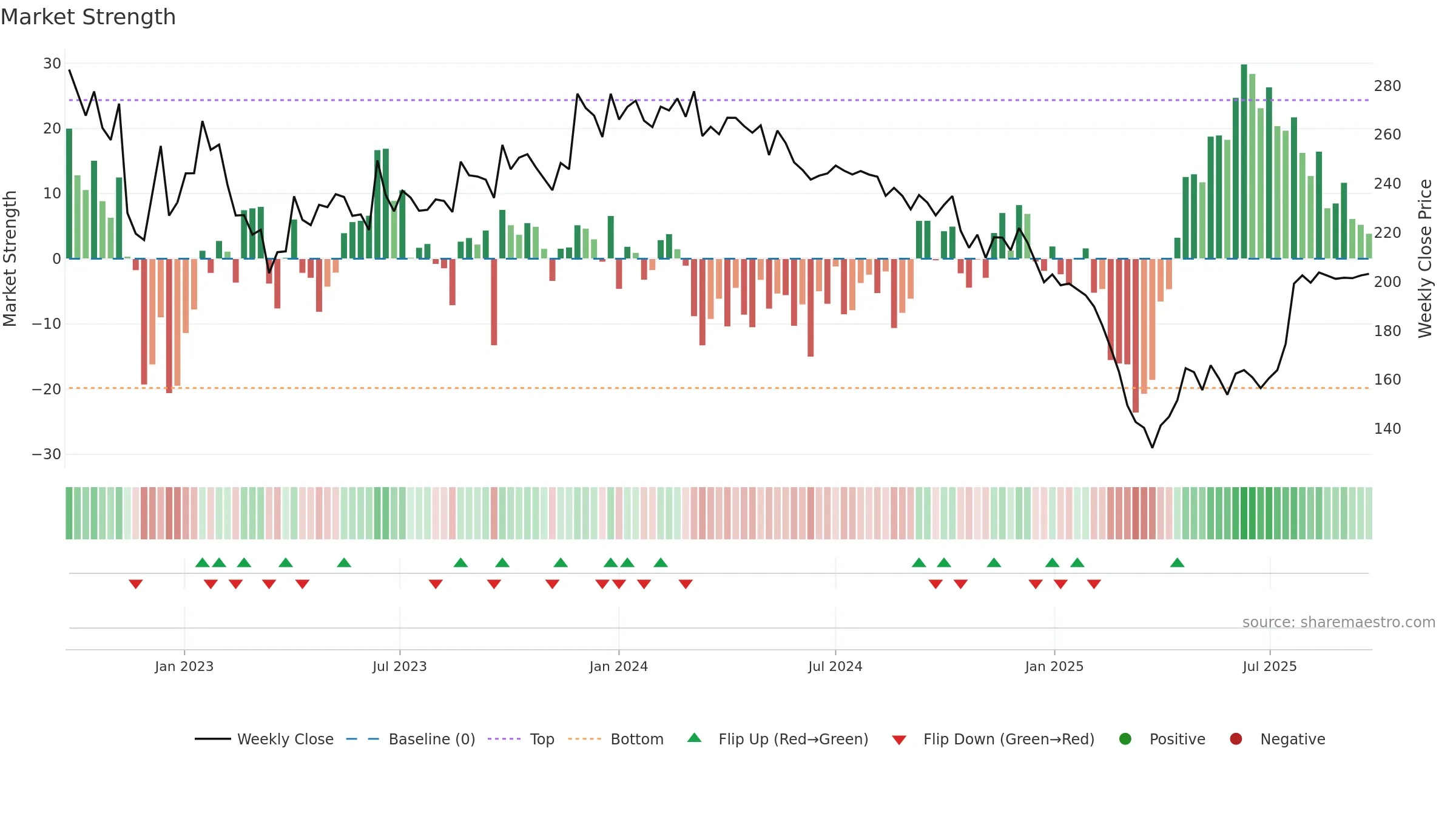
Task: Click the 200 tick on right axis
Action: (1387, 282)
